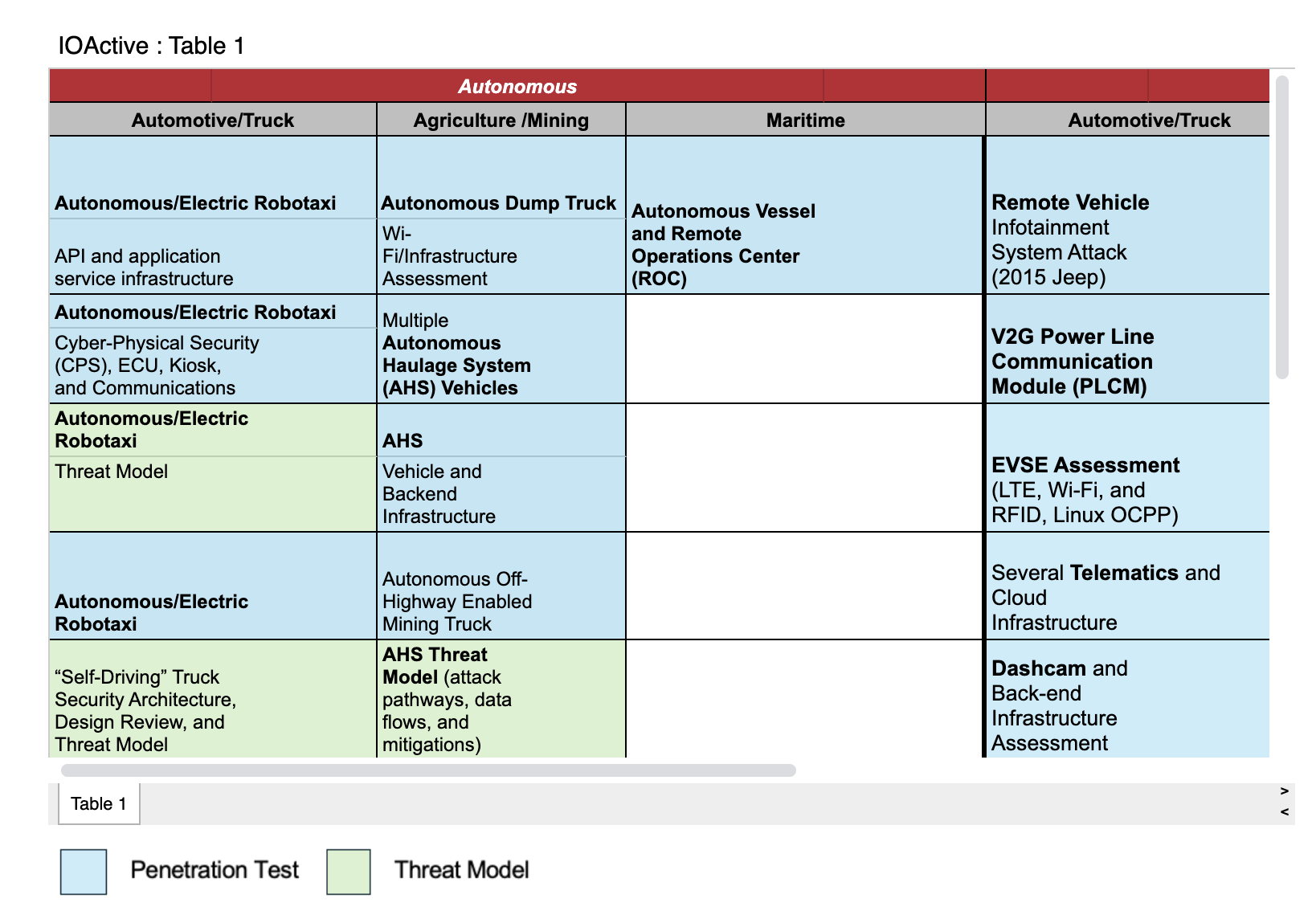Switch to the Table 1 tab
Screen dimensions: 1316x911
pos(98,803)
